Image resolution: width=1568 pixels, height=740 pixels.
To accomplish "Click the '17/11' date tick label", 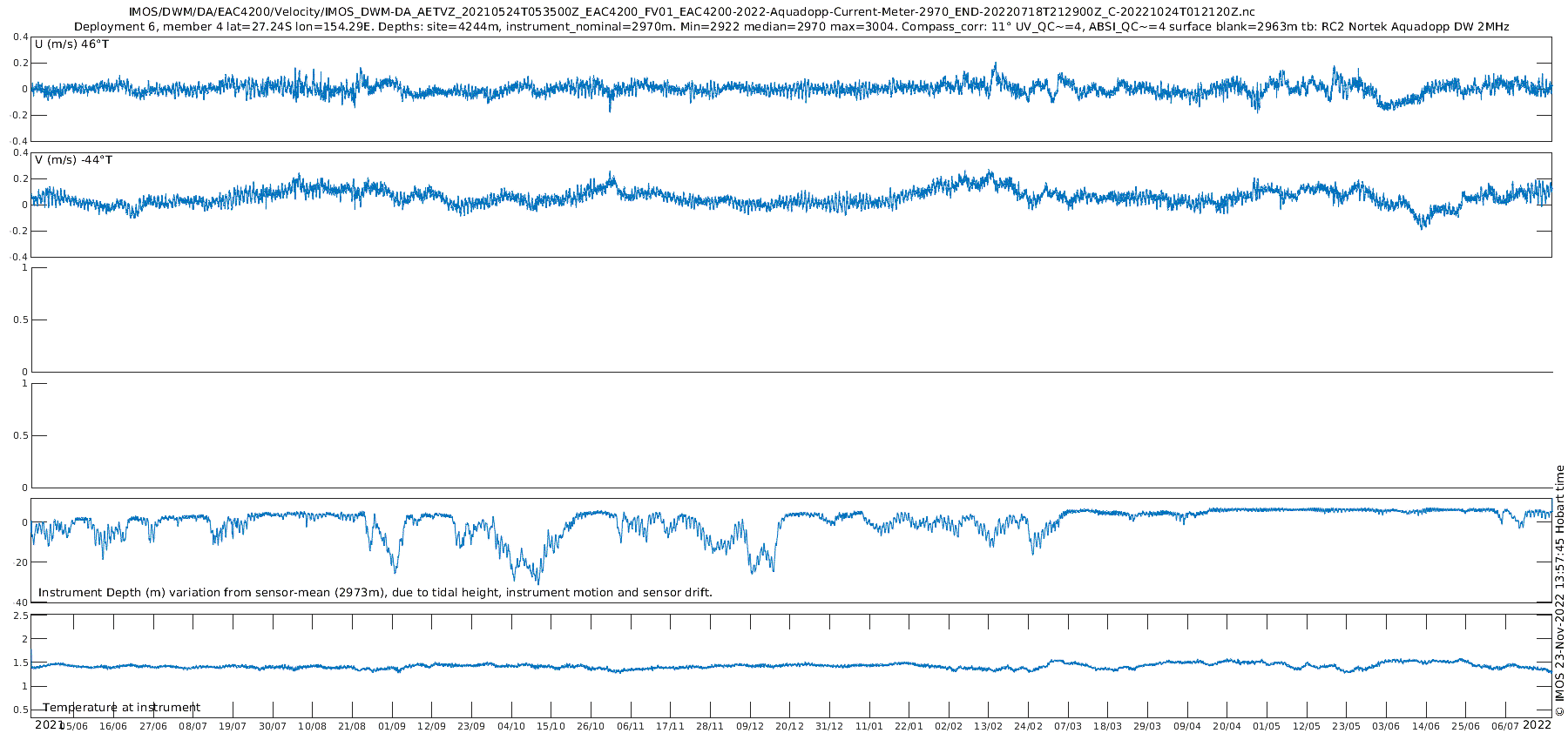I will pos(670,726).
